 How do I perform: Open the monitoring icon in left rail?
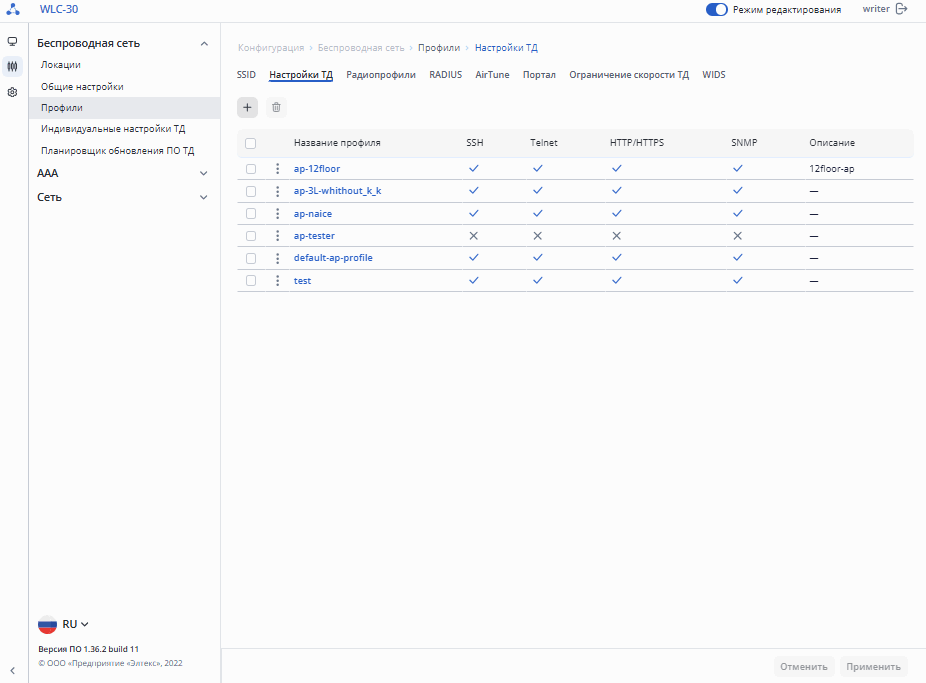click(x=12, y=42)
